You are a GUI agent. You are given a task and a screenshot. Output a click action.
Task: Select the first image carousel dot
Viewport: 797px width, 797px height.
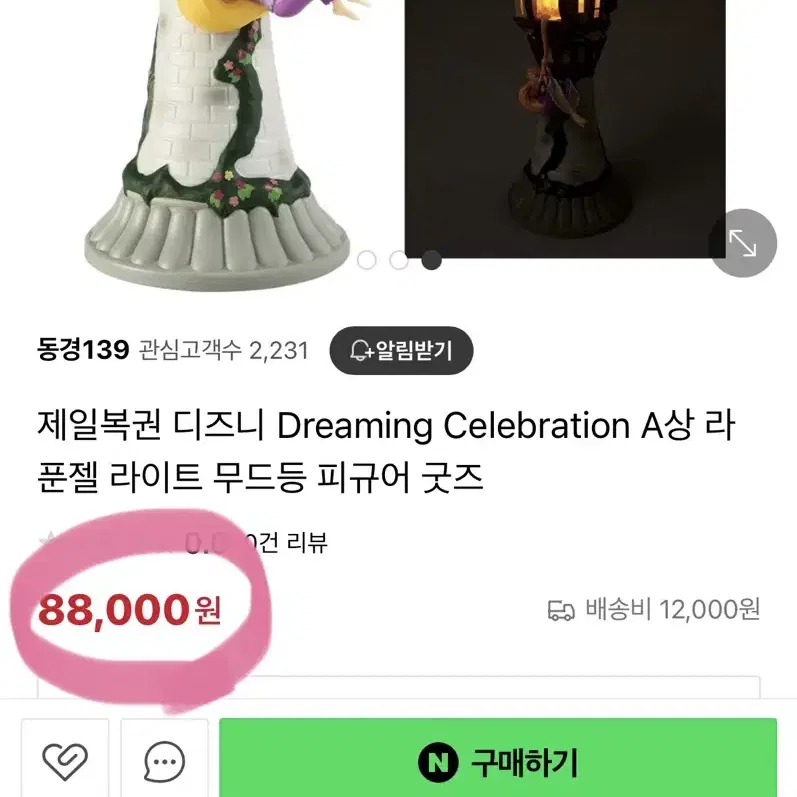pos(366,260)
